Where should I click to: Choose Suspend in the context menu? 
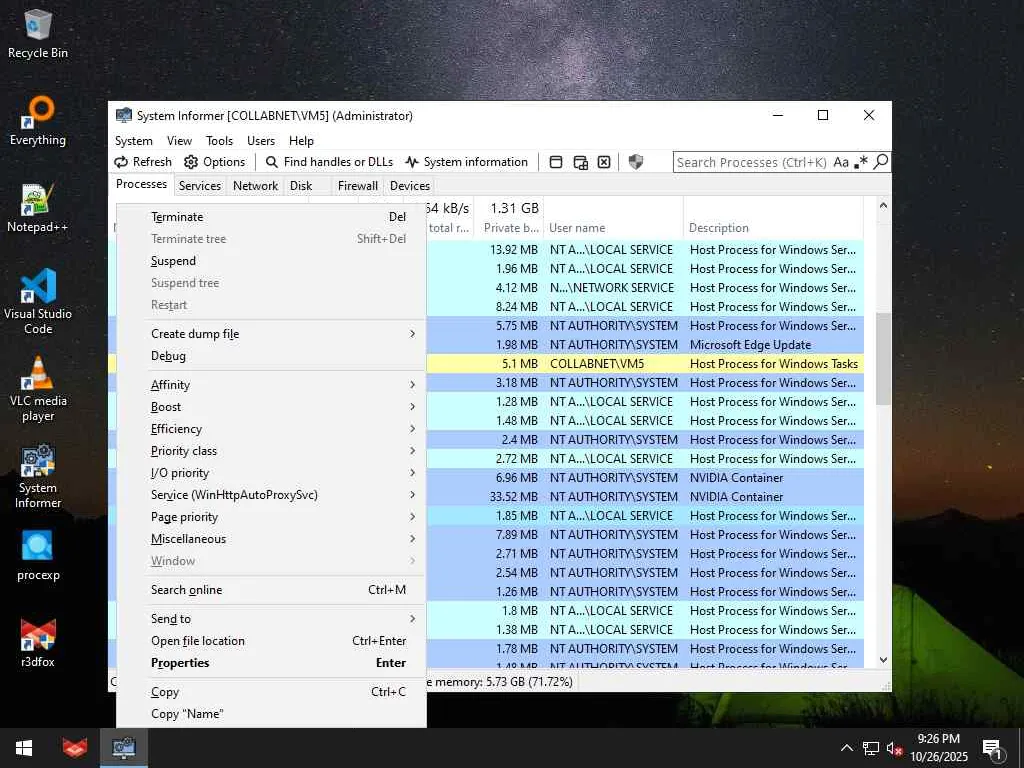pos(272,261)
